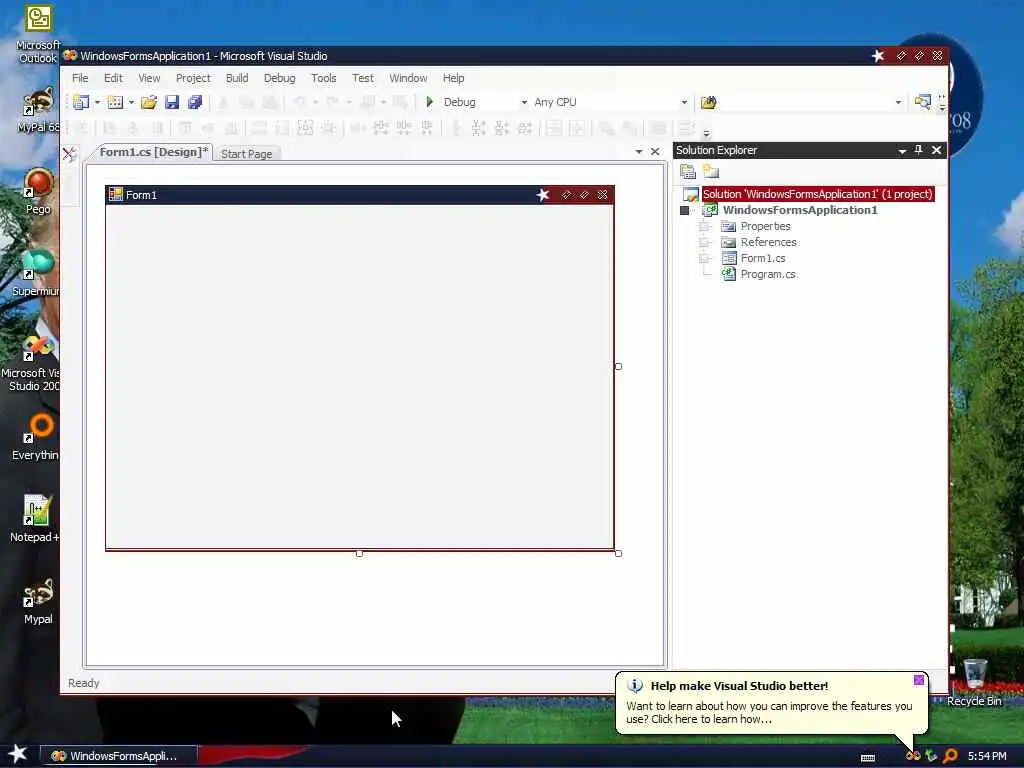Click the Form1.cs form file icon
This screenshot has width=1024, height=768.
tap(729, 258)
